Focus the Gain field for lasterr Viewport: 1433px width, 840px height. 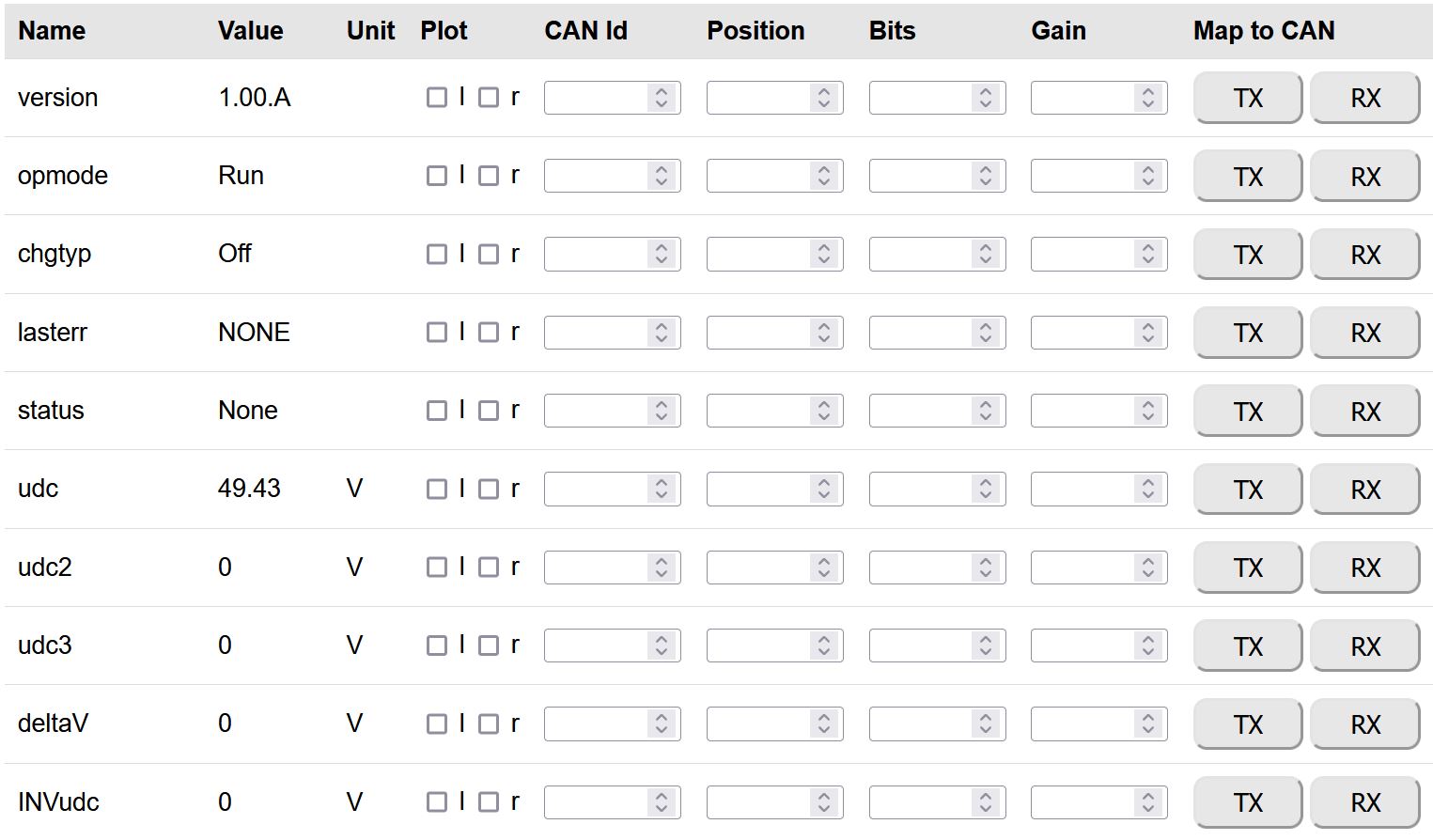(x=1083, y=333)
